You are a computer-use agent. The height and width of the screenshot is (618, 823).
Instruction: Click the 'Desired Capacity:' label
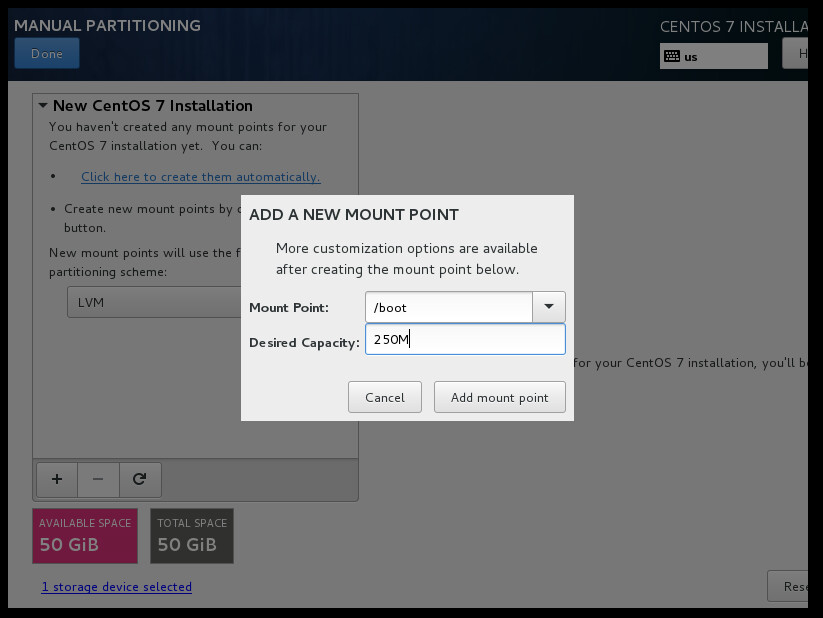coord(304,342)
